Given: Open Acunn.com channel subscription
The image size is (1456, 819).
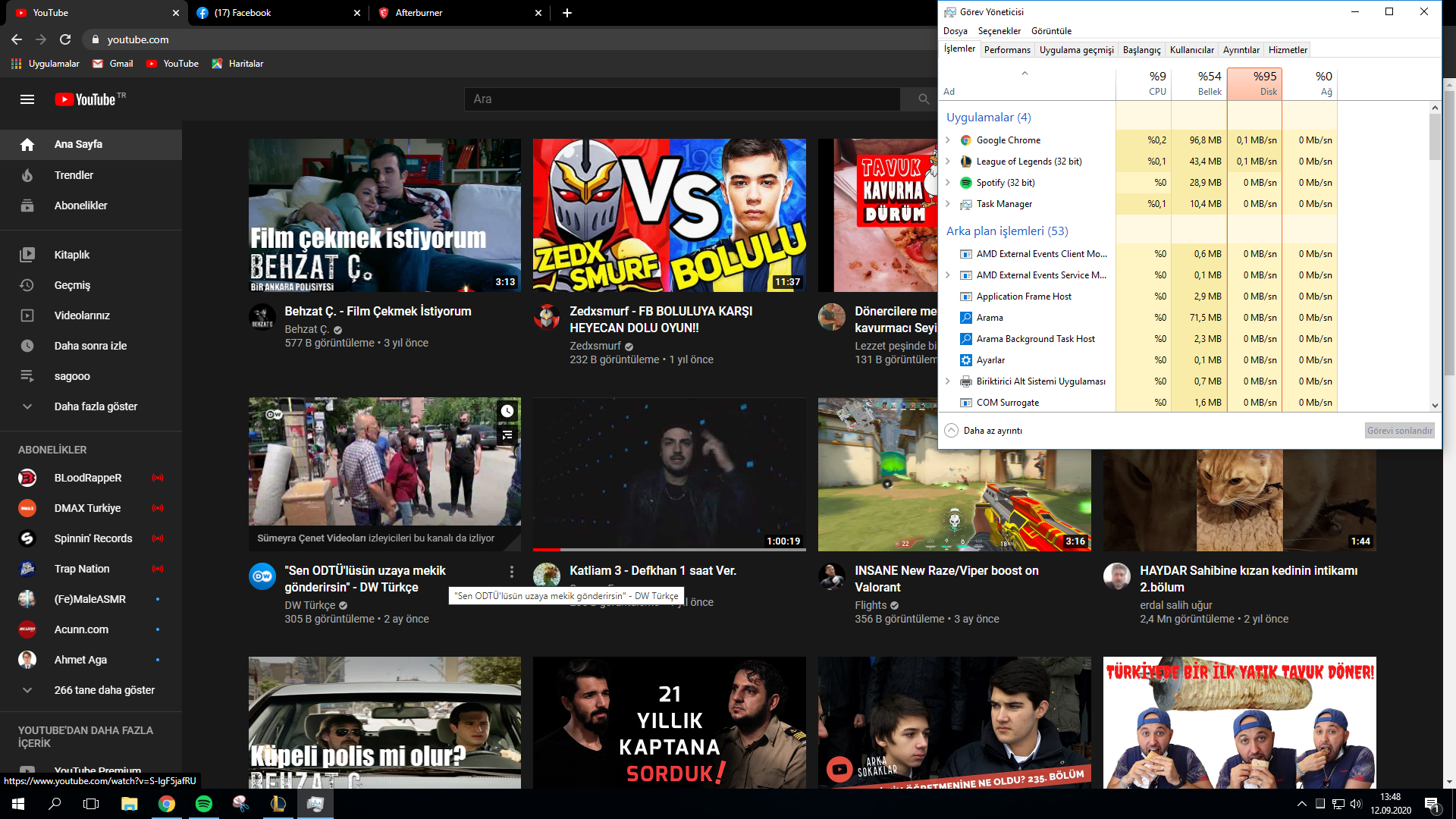Looking at the screenshot, I should click(91, 629).
